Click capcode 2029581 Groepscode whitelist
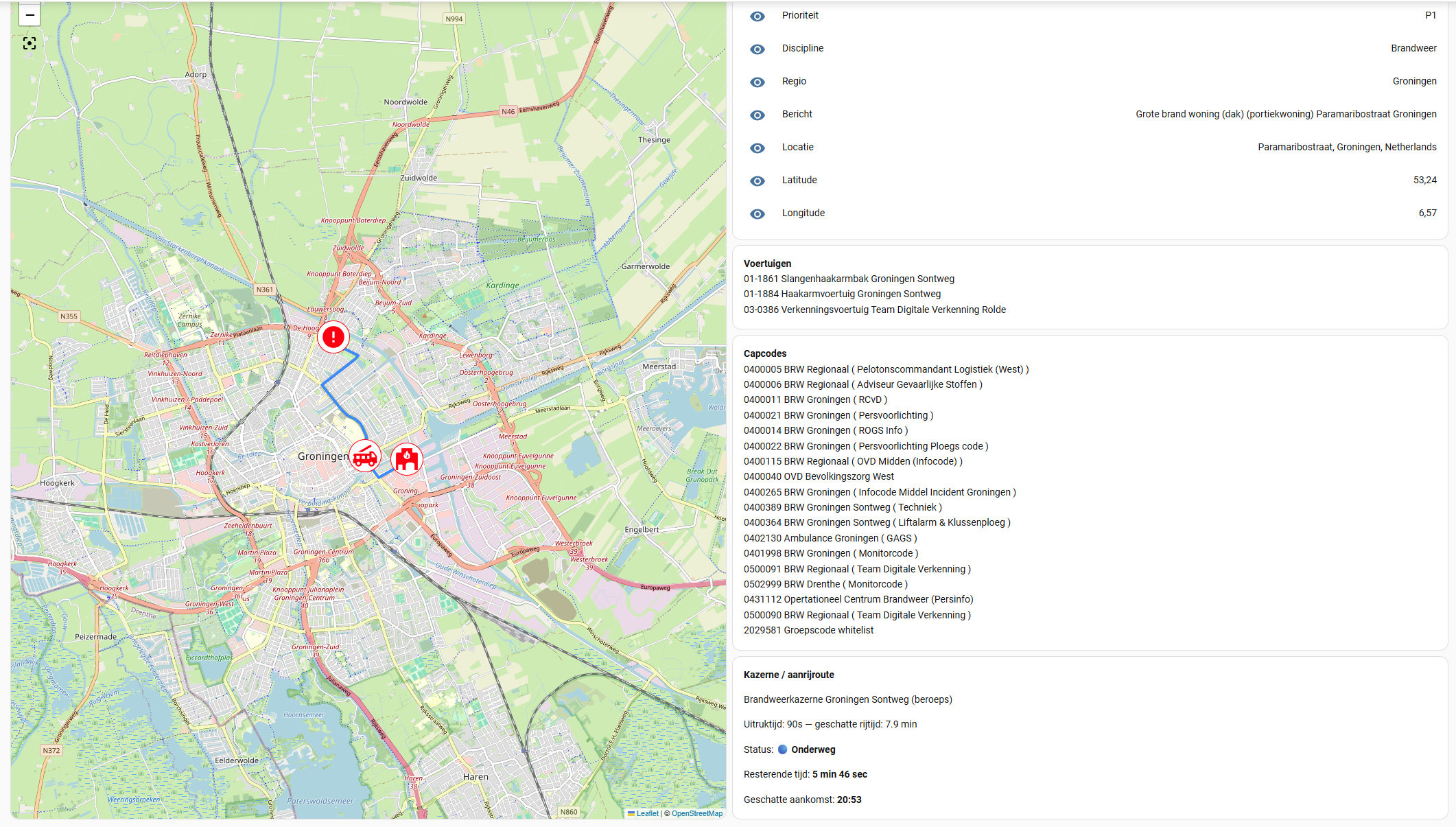Viewport: 1456px width, 827px height. click(x=809, y=630)
